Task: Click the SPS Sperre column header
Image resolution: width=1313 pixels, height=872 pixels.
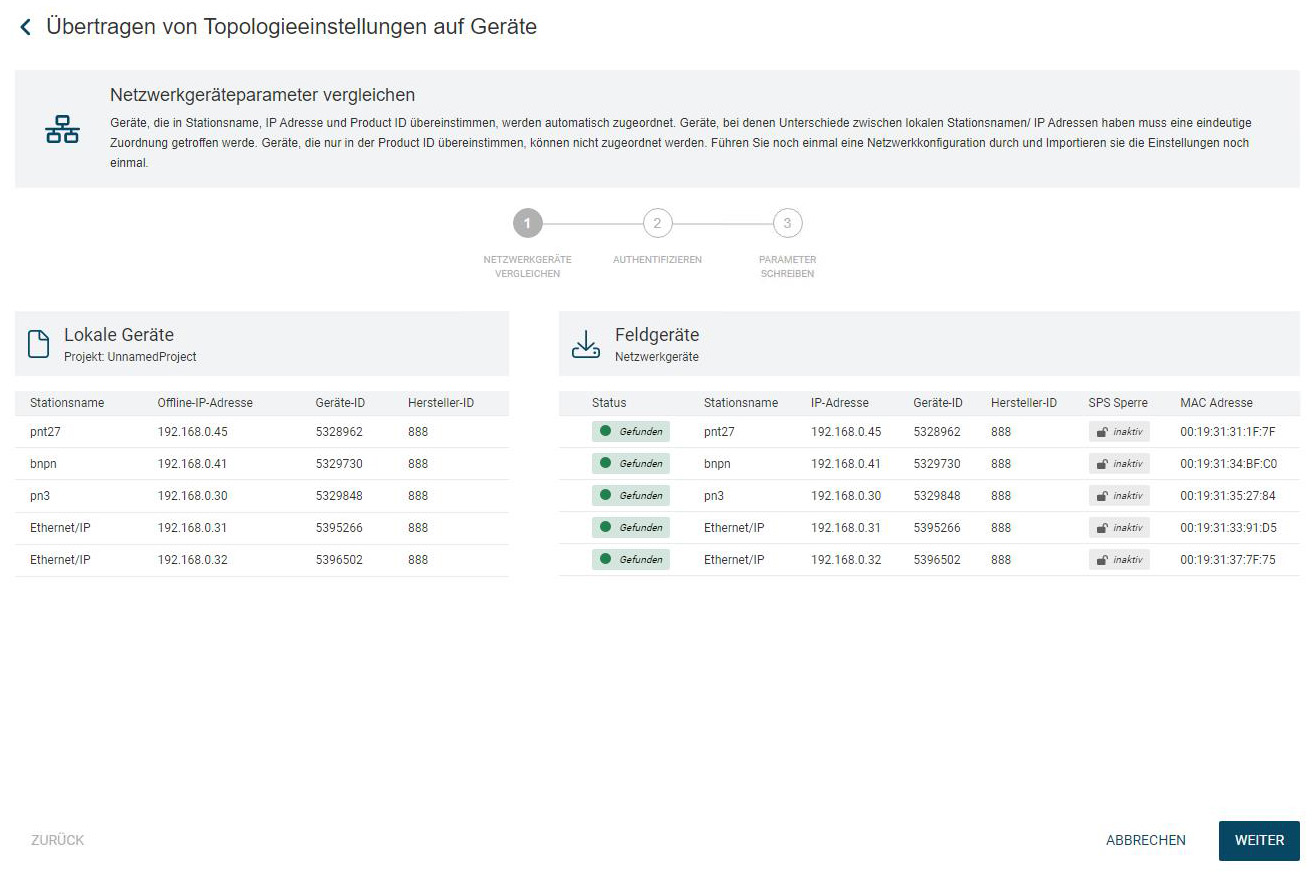Action: click(x=1118, y=403)
